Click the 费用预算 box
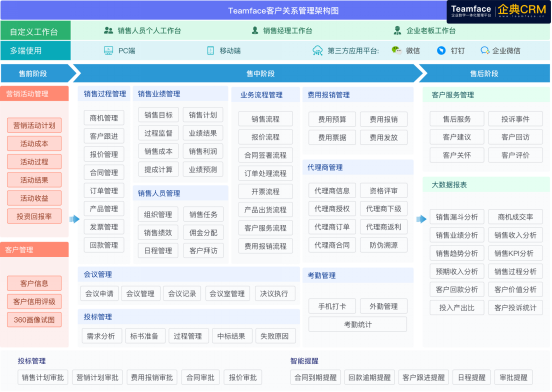Viewport: 552px width, 392px height. [332, 119]
